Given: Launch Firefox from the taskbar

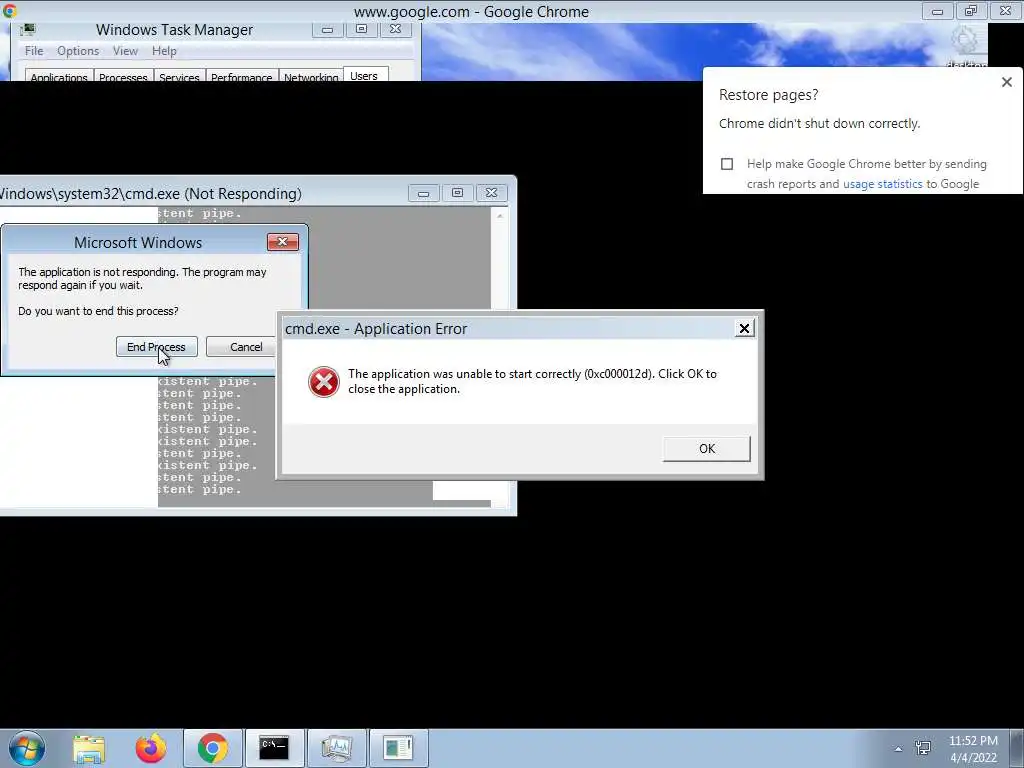Looking at the screenshot, I should [x=151, y=748].
